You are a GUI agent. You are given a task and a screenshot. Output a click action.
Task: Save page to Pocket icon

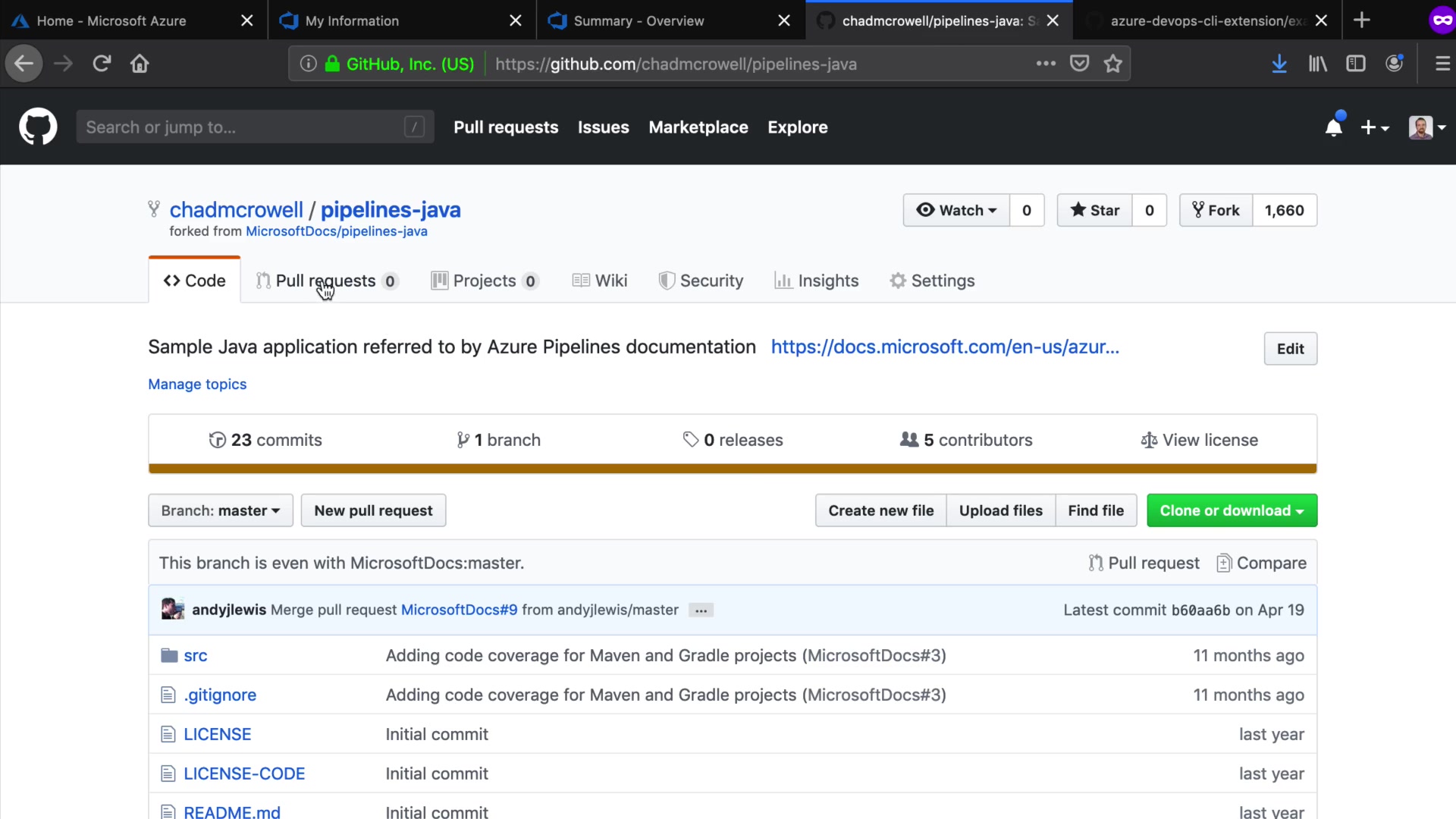pyautogui.click(x=1079, y=64)
